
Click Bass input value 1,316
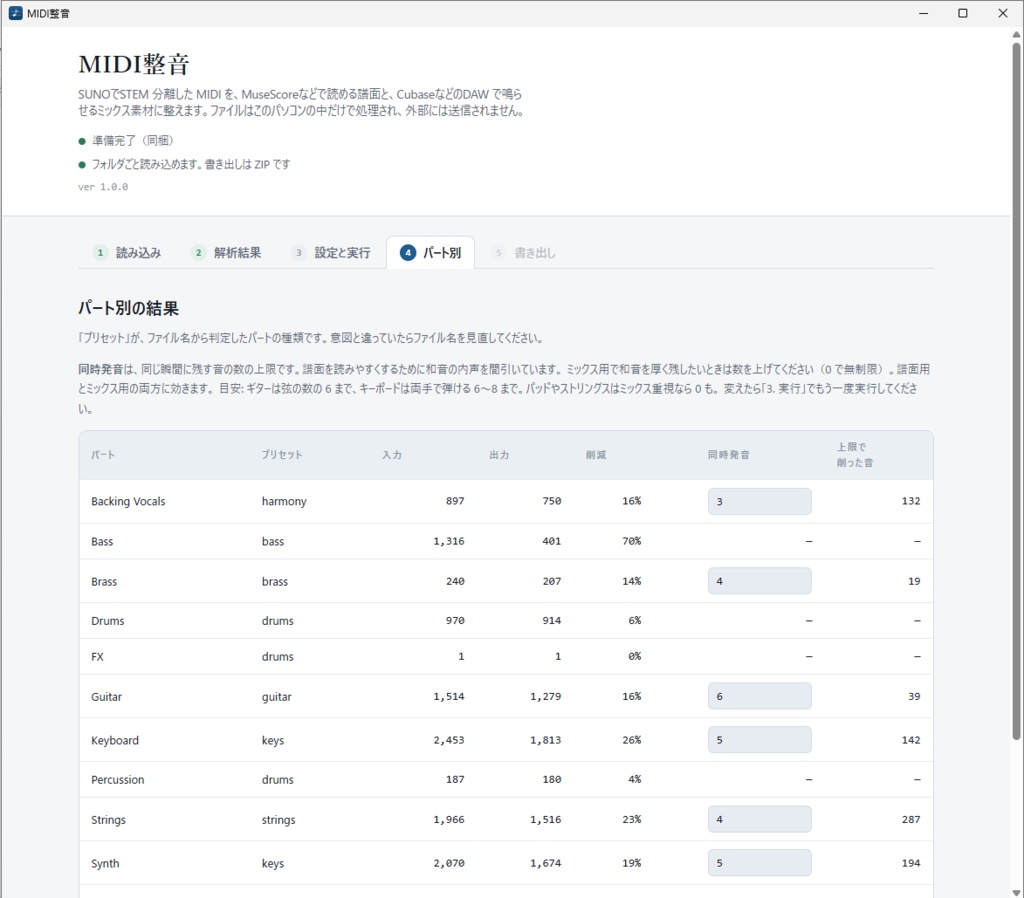pos(449,541)
